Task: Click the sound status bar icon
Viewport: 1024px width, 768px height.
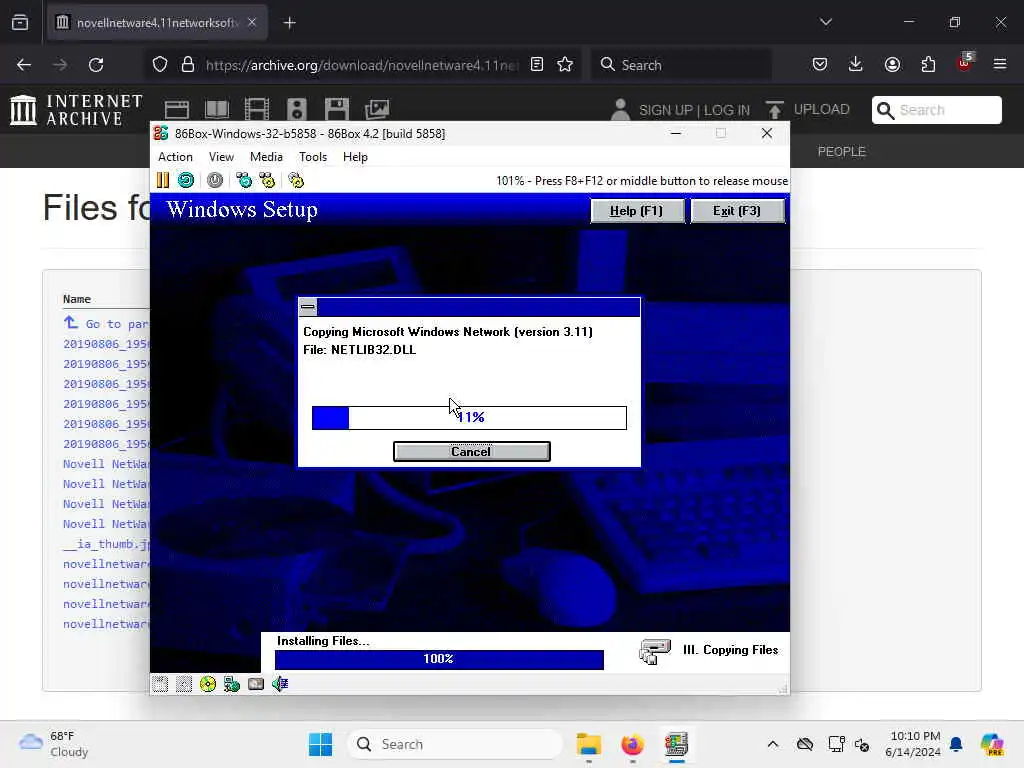Action: [x=280, y=684]
